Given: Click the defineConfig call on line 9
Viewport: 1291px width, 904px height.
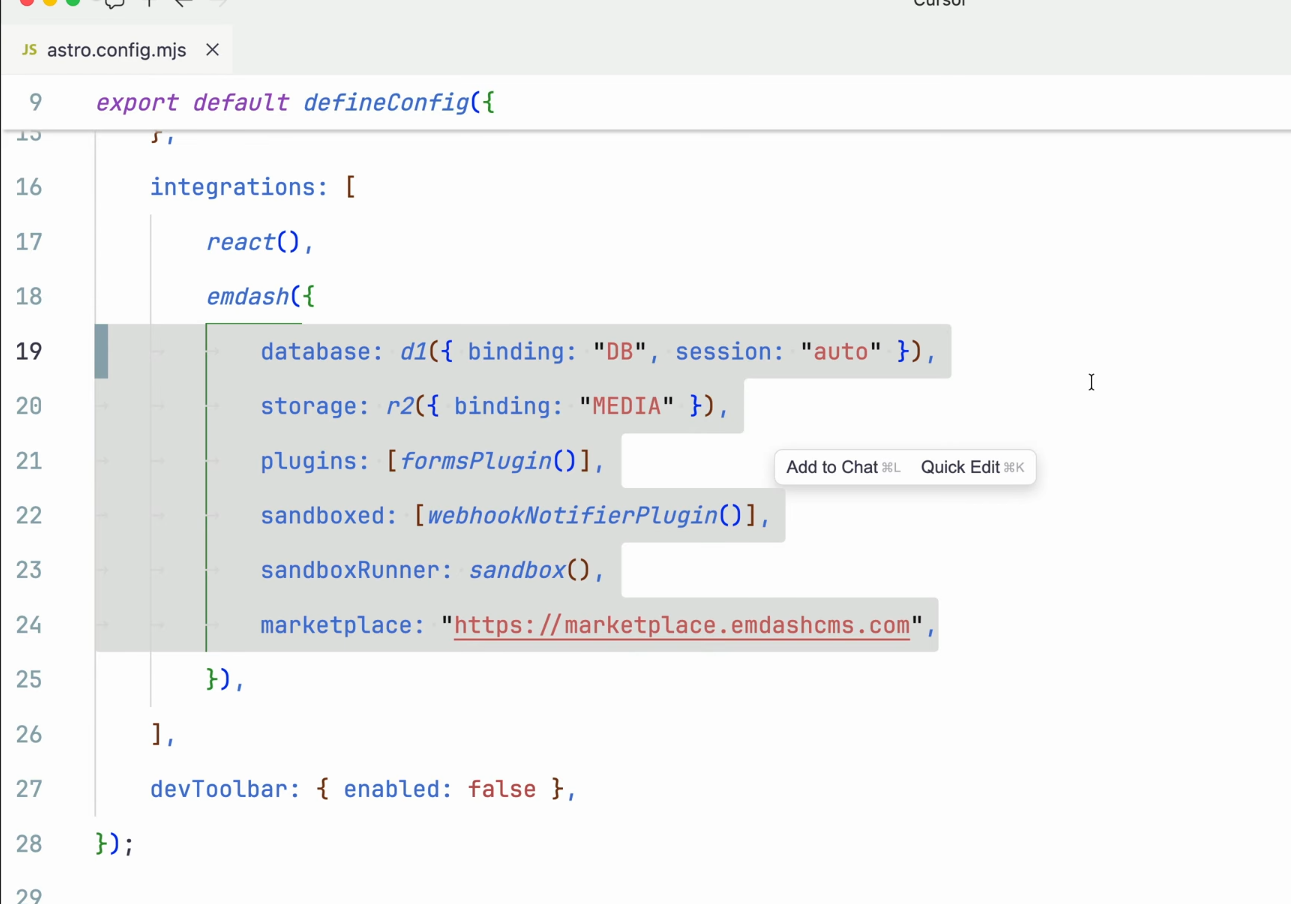Looking at the screenshot, I should [x=386, y=102].
